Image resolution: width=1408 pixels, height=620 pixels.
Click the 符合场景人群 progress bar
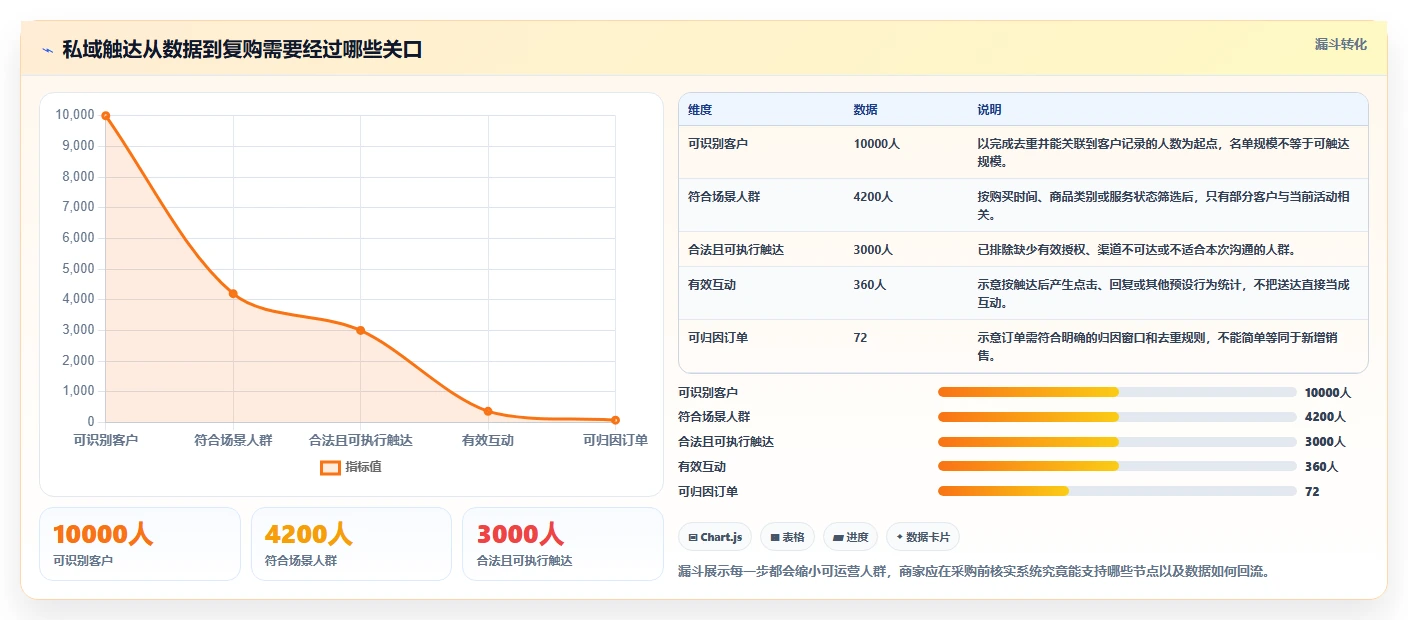point(1117,417)
